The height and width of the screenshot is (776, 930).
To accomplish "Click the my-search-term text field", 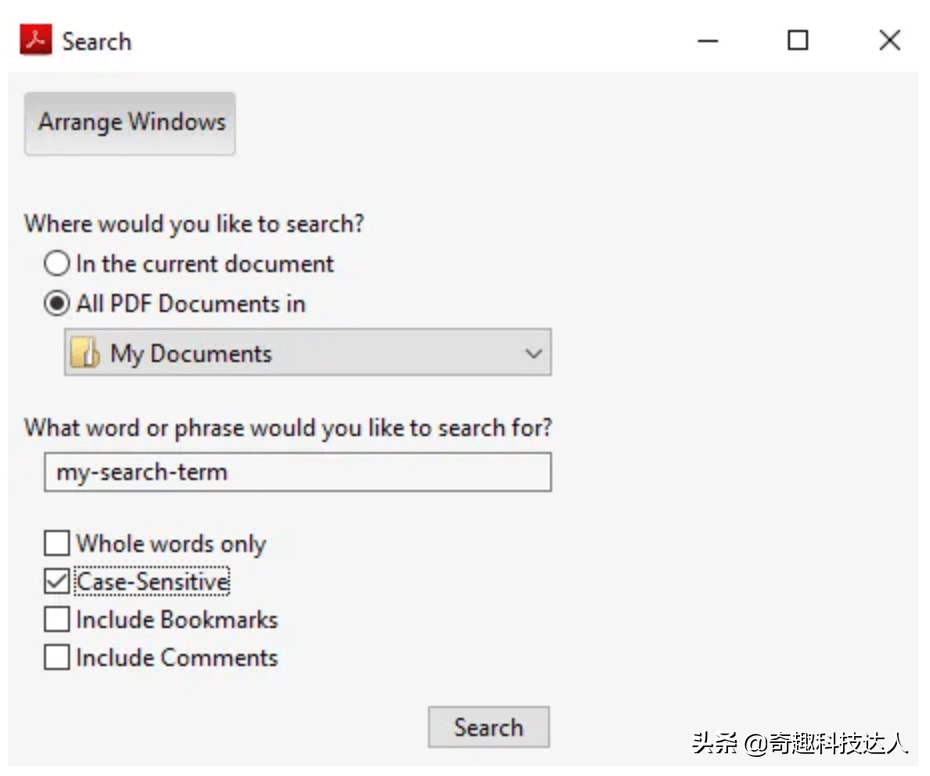I will pos(298,472).
